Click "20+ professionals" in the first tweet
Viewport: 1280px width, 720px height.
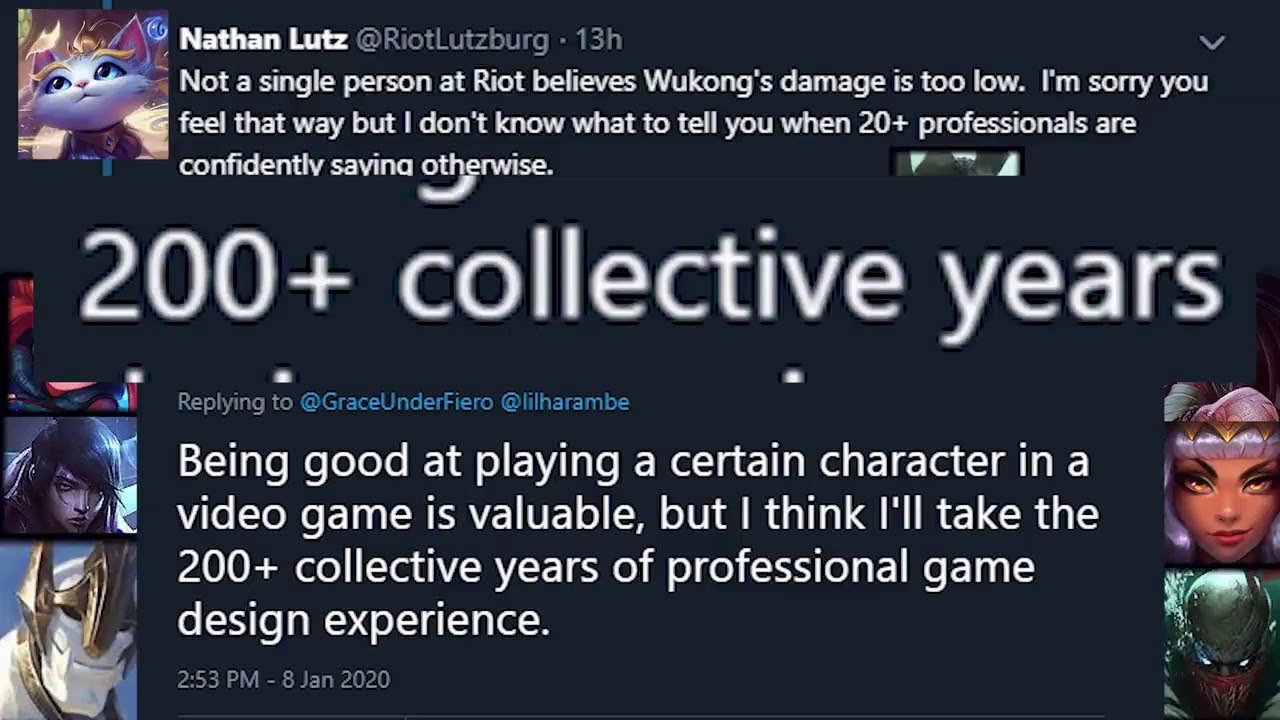coord(1010,124)
